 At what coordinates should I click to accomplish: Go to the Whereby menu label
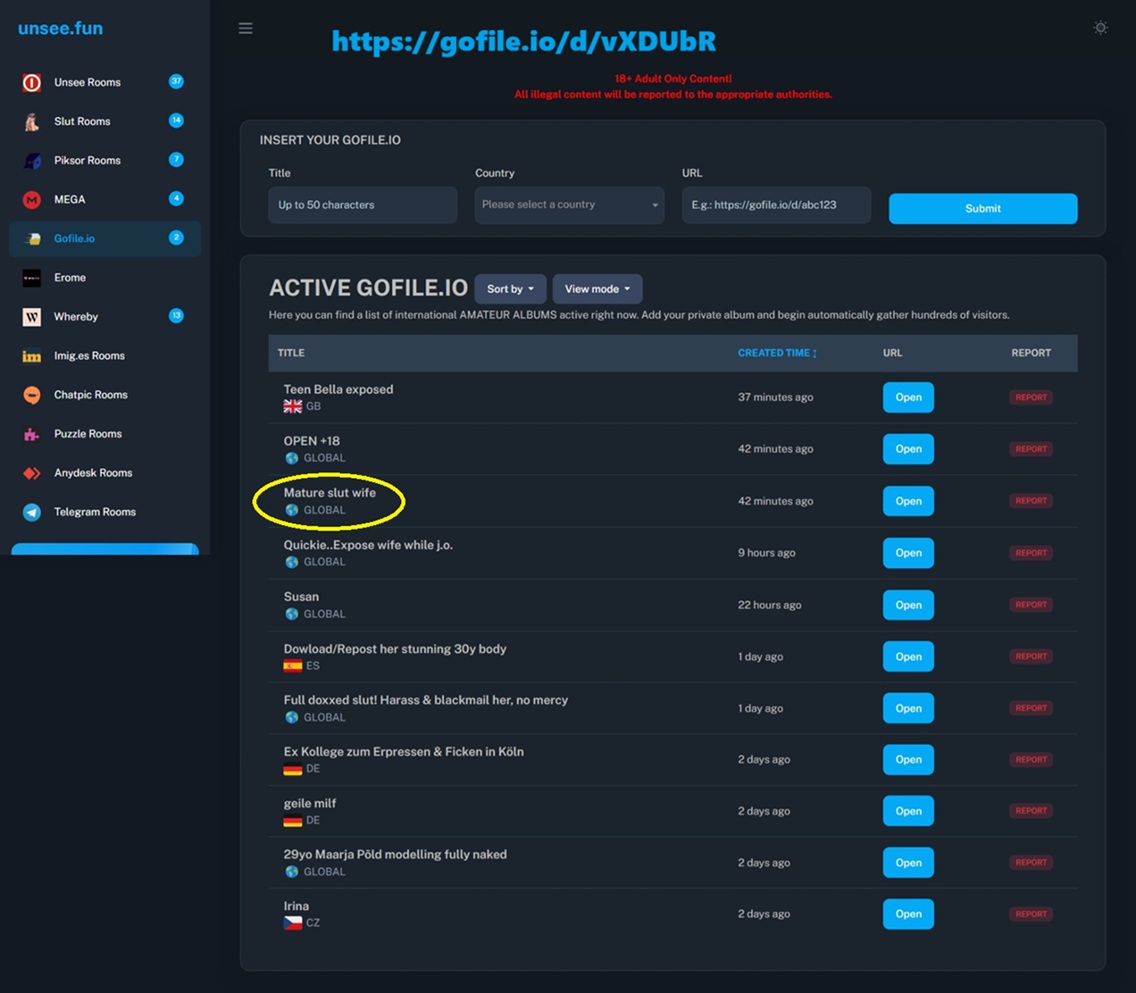click(76, 317)
